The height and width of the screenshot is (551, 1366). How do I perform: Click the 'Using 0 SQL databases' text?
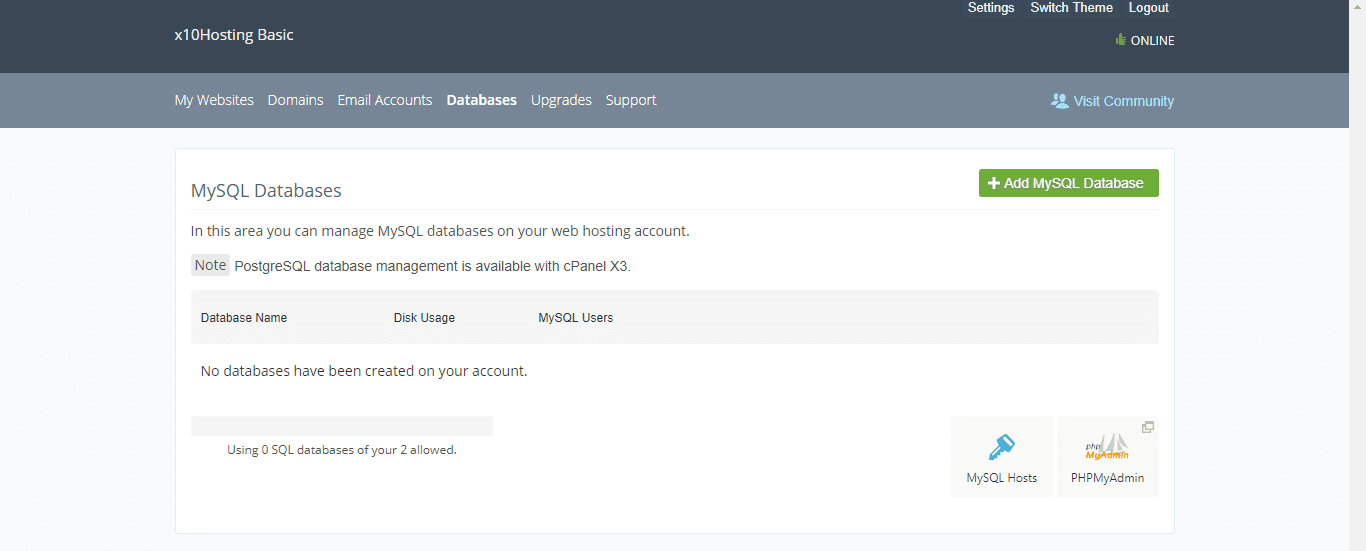pos(342,450)
